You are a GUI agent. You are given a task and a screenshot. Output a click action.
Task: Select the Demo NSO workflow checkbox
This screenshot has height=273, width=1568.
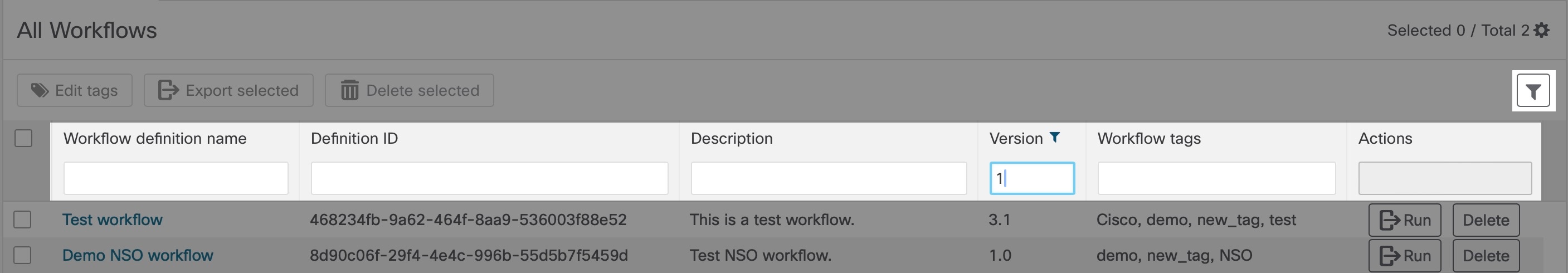(x=22, y=255)
